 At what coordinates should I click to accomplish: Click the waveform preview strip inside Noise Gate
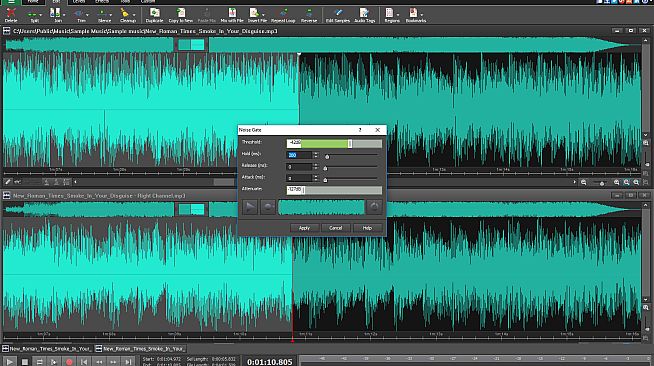pos(321,207)
